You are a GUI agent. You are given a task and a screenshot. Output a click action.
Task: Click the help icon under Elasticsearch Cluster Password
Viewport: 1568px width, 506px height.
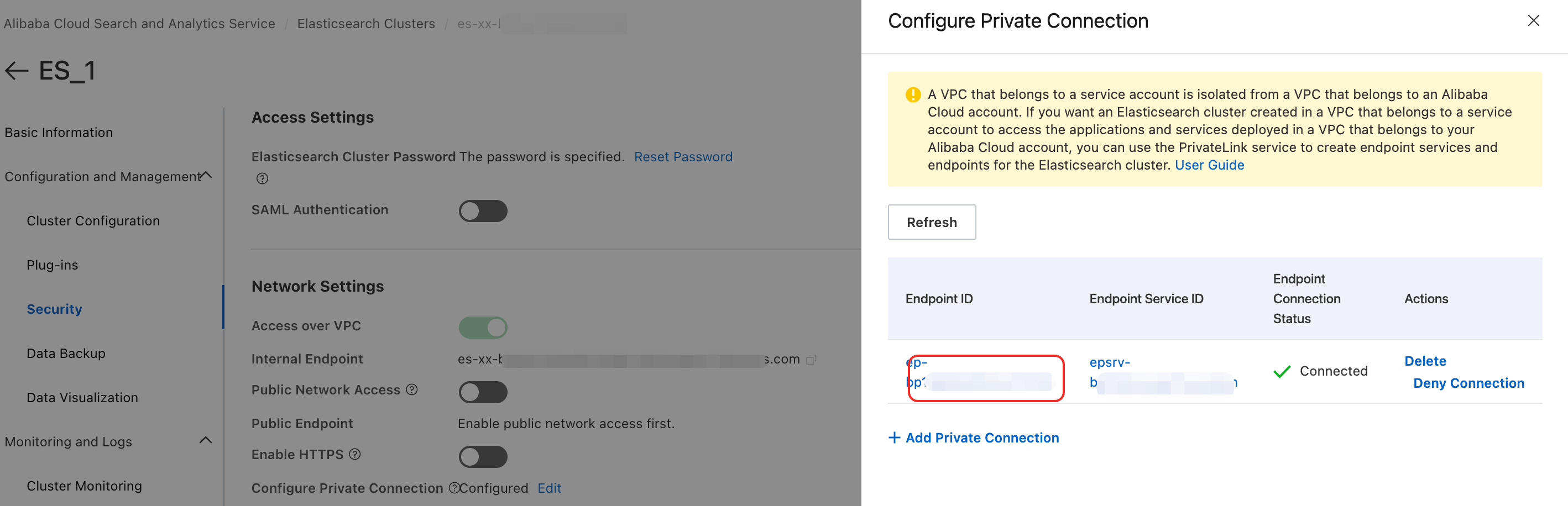[262, 179]
